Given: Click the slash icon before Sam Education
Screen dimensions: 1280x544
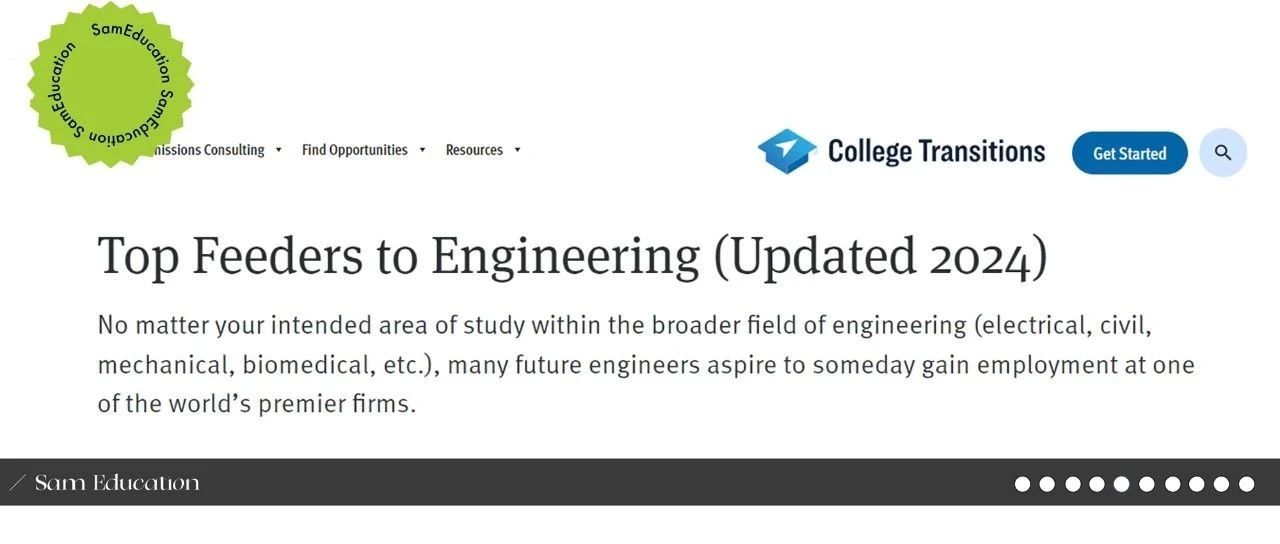Looking at the screenshot, I should click(x=17, y=484).
